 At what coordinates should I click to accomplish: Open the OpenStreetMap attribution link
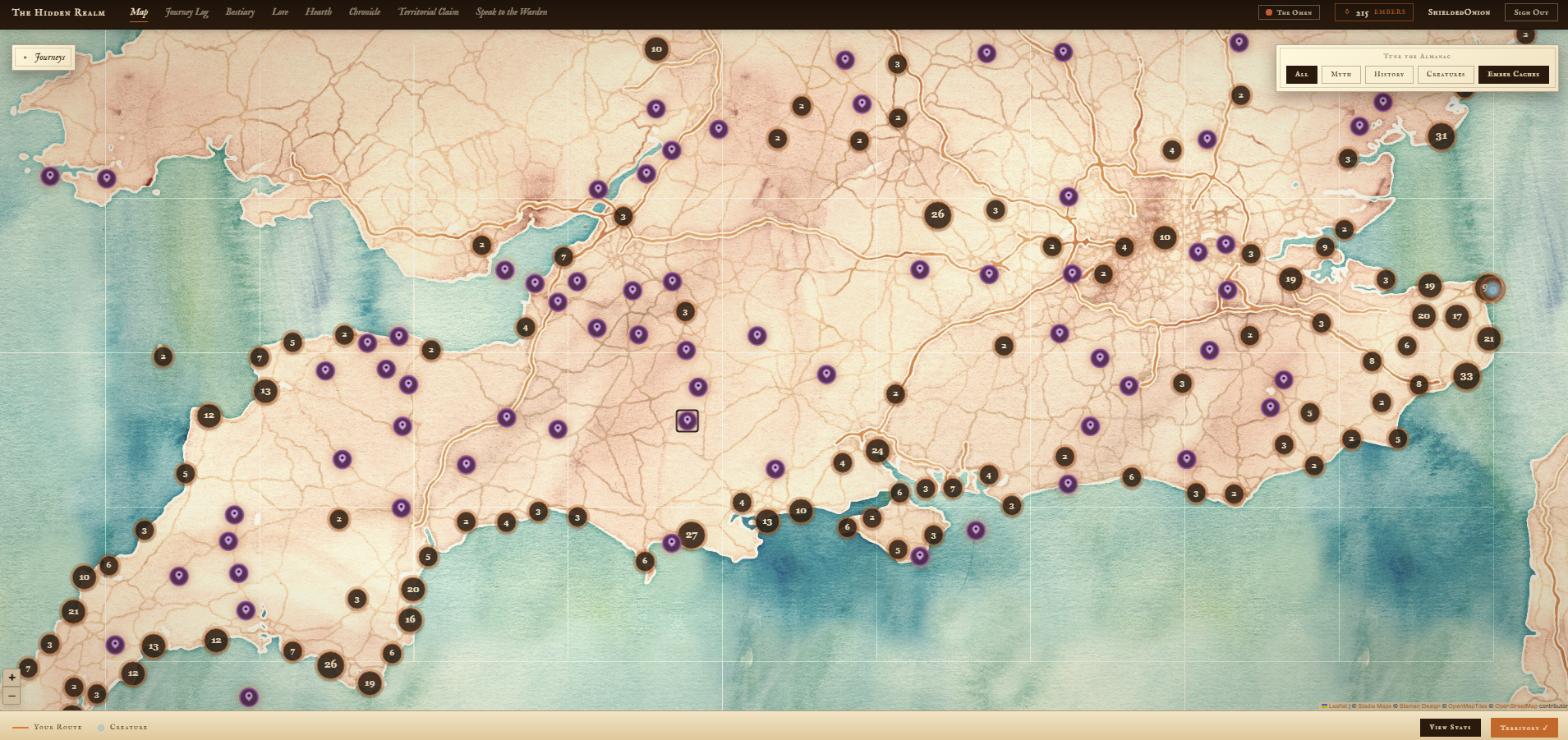pos(1515,706)
